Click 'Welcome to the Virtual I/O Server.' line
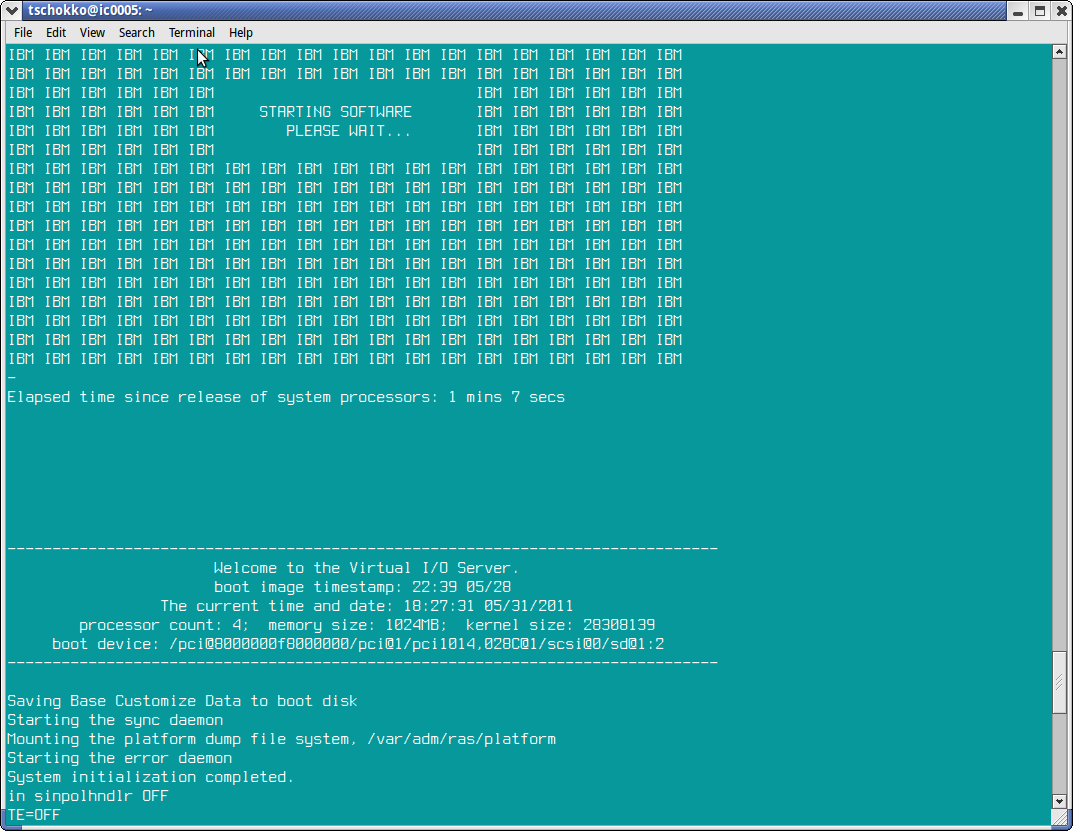 coord(366,568)
